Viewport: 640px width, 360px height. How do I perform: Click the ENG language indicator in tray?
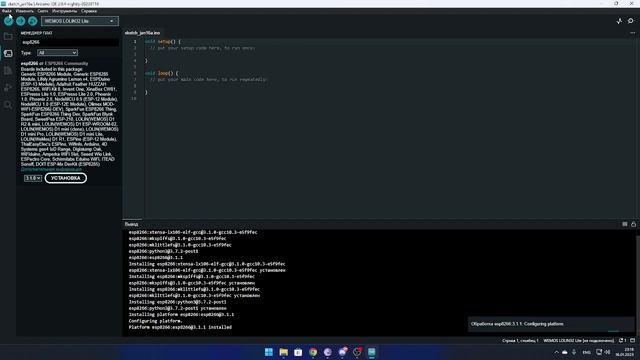click(587, 352)
